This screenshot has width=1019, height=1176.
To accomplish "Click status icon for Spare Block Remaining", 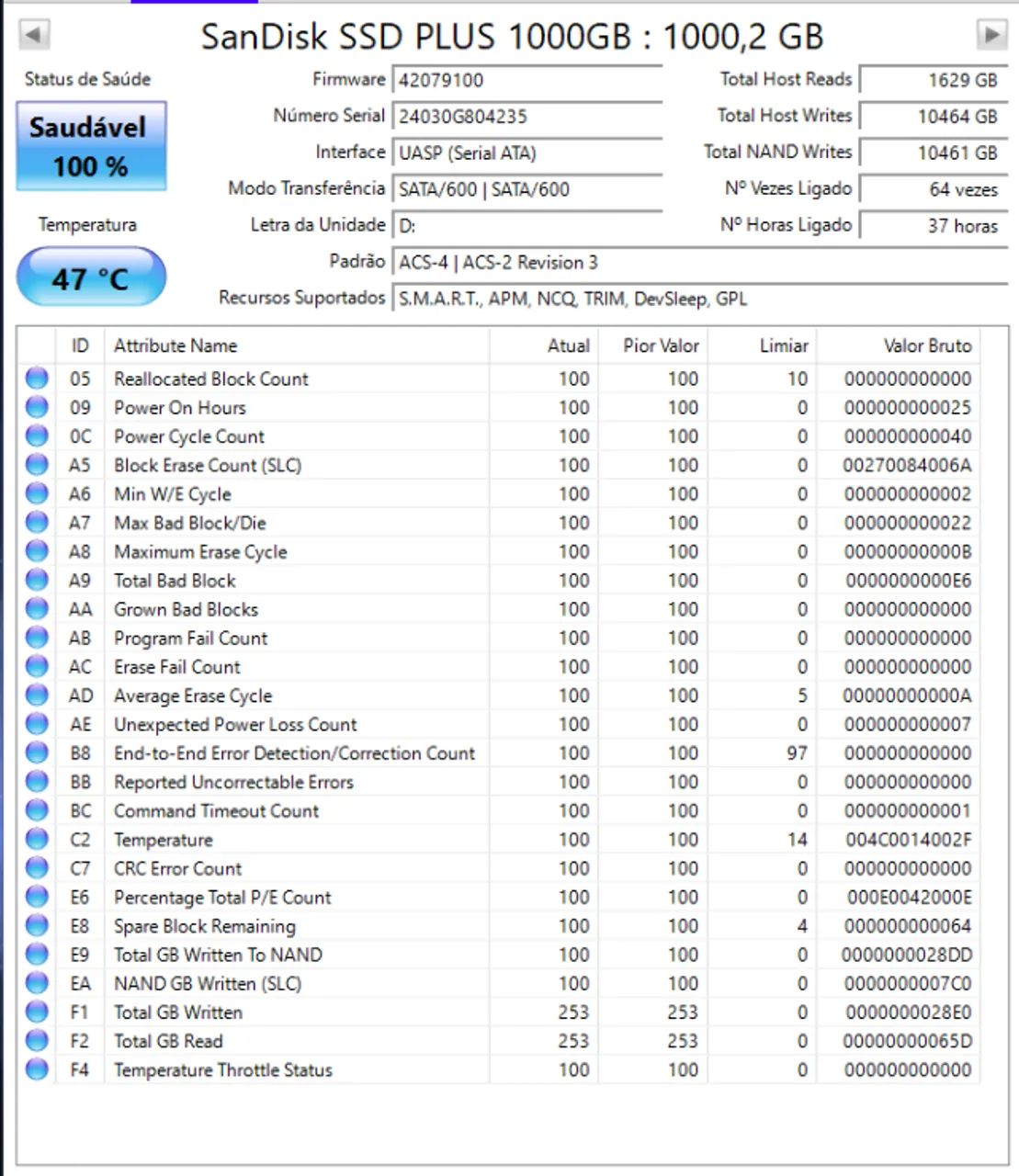I will [37, 925].
